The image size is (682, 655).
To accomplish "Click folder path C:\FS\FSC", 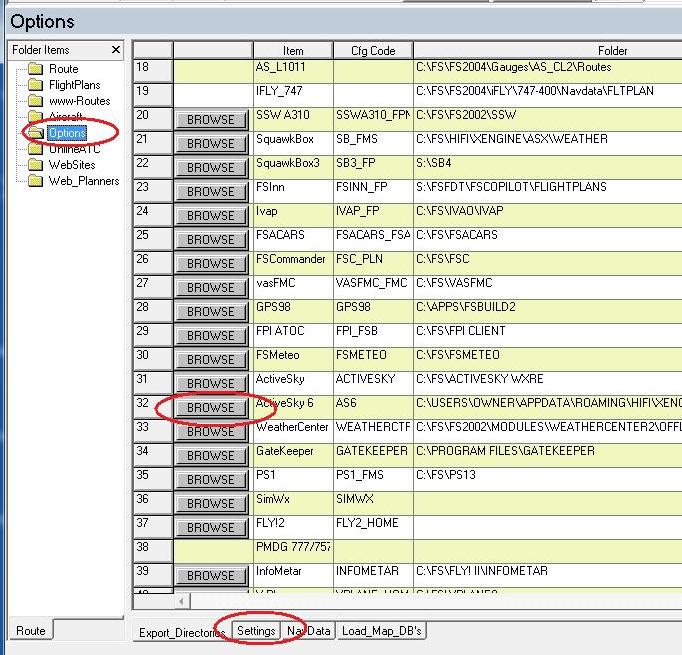I will coord(443,259).
